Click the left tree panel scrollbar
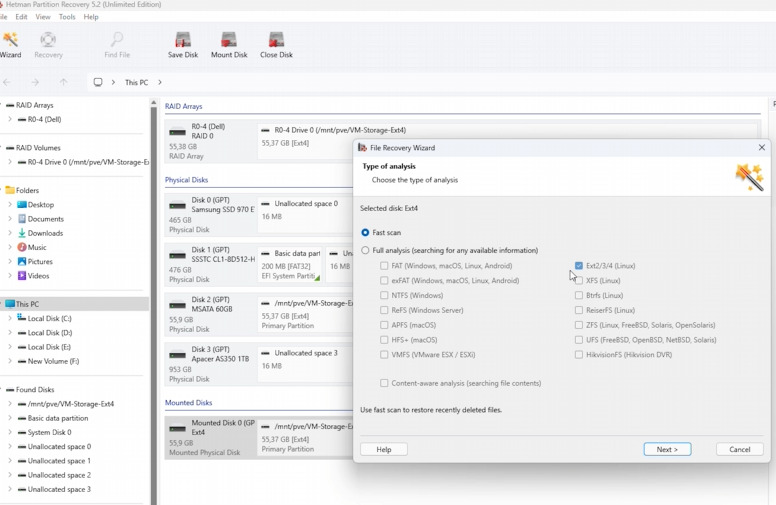Image resolution: width=776 pixels, height=505 pixels. pyautogui.click(x=153, y=302)
